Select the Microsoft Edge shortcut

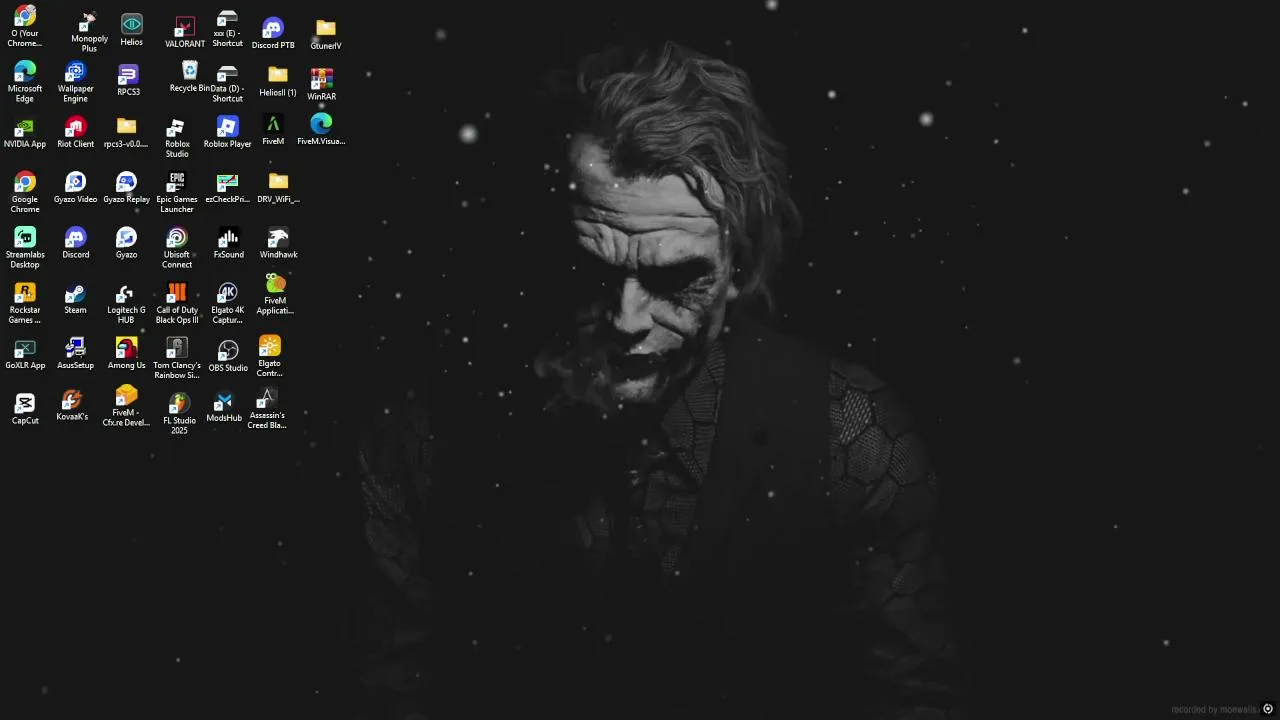tap(25, 82)
